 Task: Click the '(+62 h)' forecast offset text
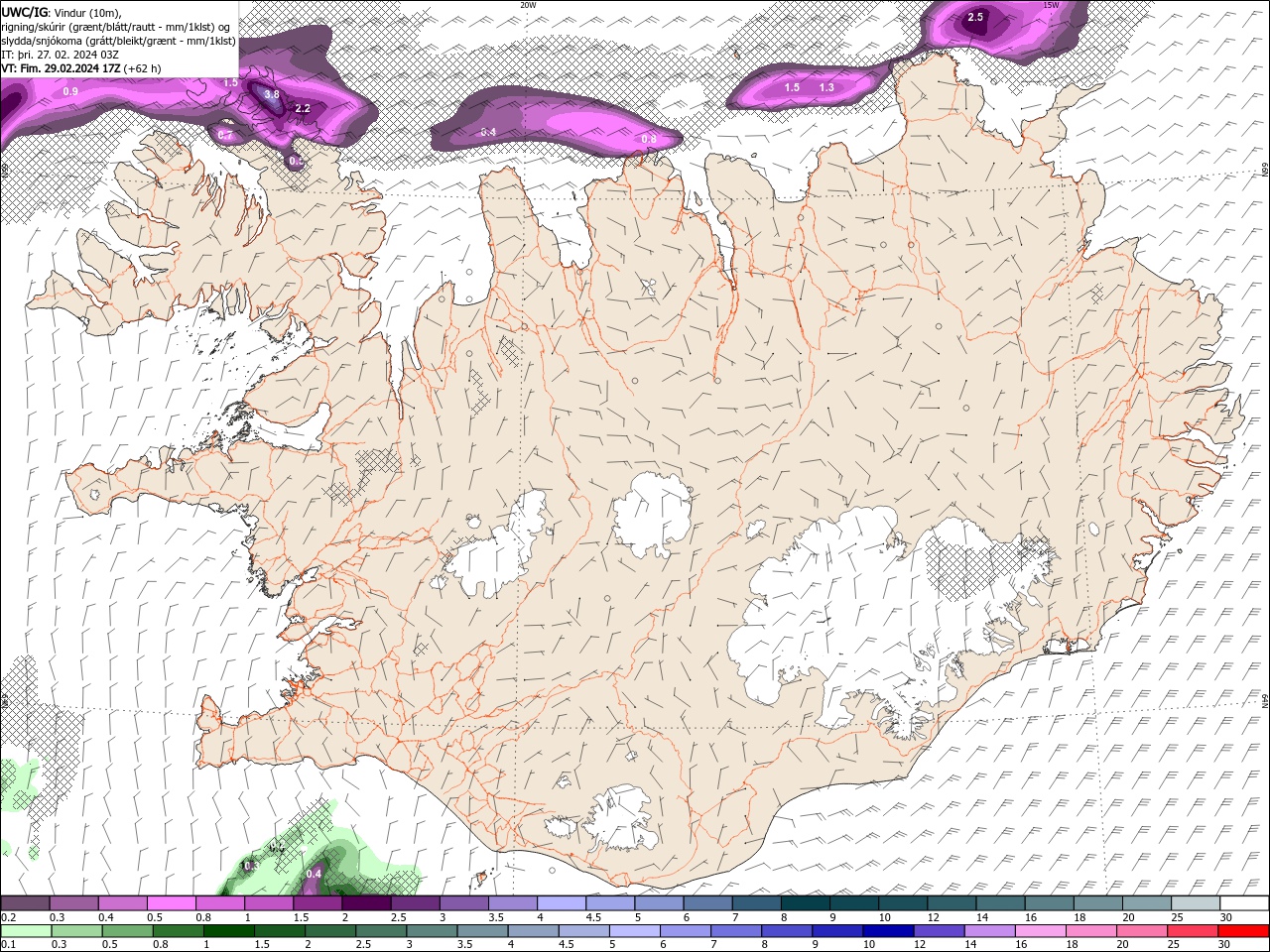click(144, 68)
